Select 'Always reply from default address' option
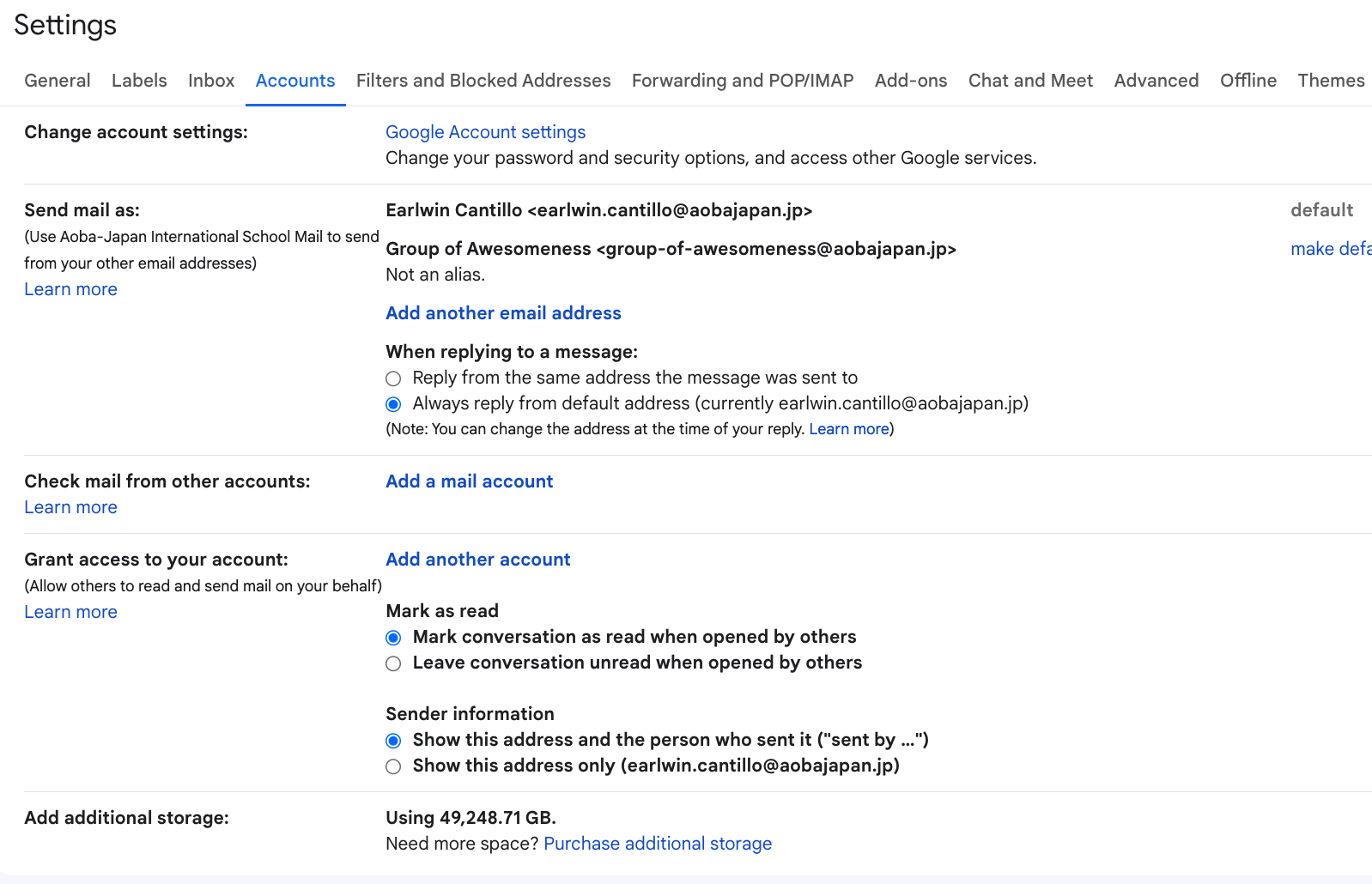The width and height of the screenshot is (1372, 884). tap(393, 404)
